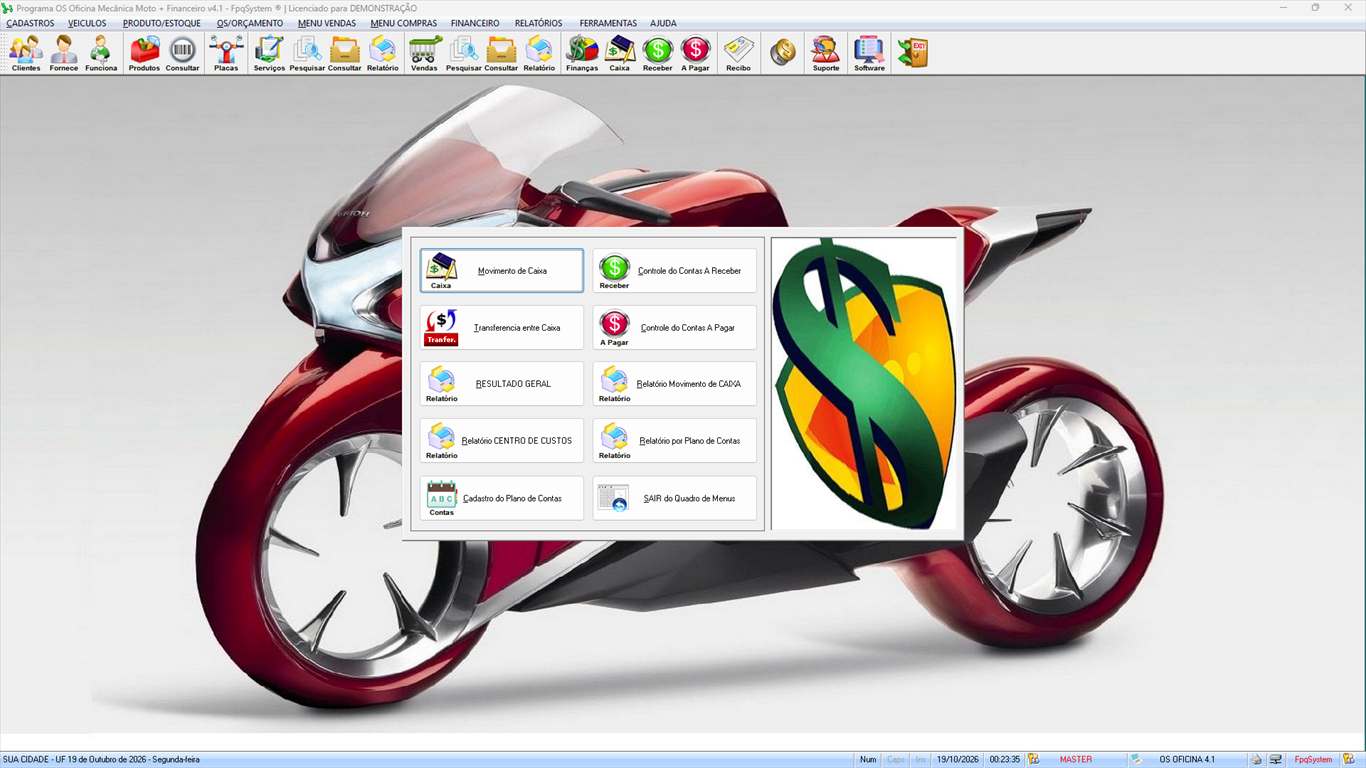Click Consultar folder icon in Vendas group
Viewport: 1366px width, 768px height.
pyautogui.click(x=501, y=53)
